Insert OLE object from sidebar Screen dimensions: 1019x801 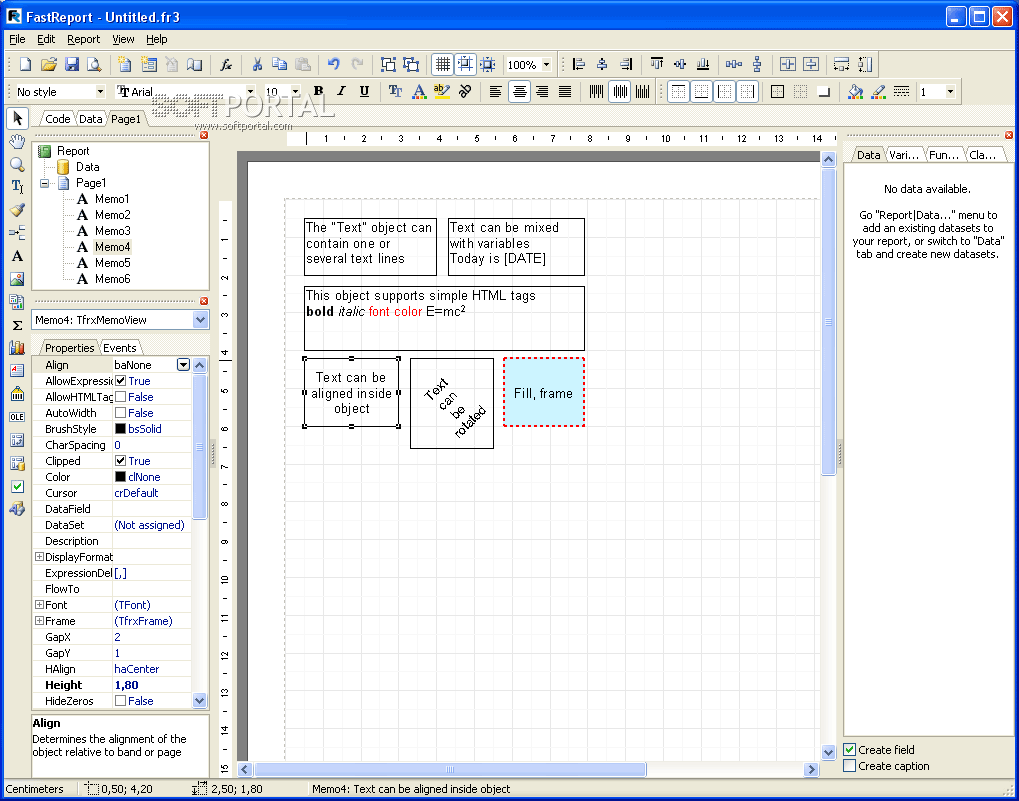18,417
